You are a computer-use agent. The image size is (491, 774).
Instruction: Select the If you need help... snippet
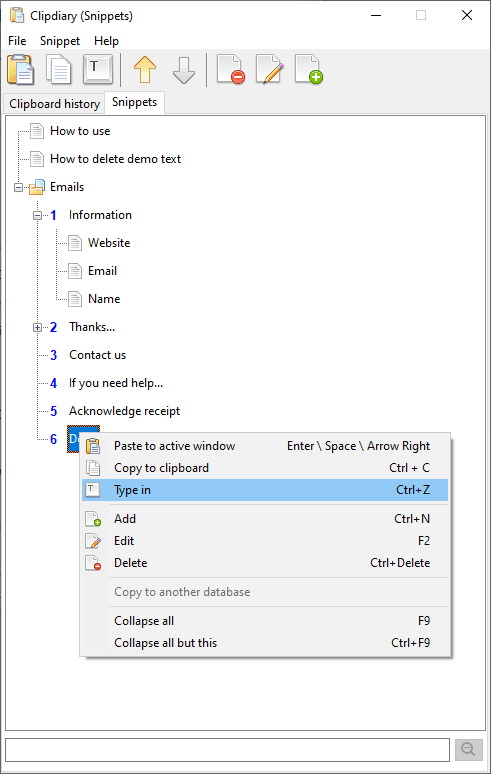tap(116, 383)
